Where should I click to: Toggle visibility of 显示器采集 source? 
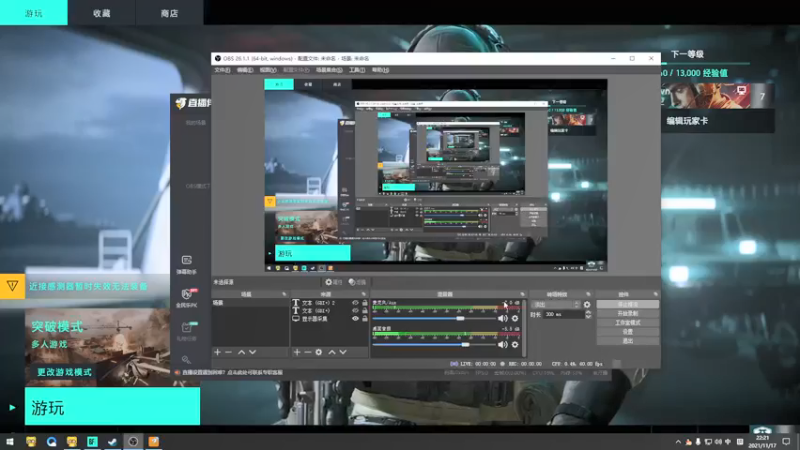(356, 319)
